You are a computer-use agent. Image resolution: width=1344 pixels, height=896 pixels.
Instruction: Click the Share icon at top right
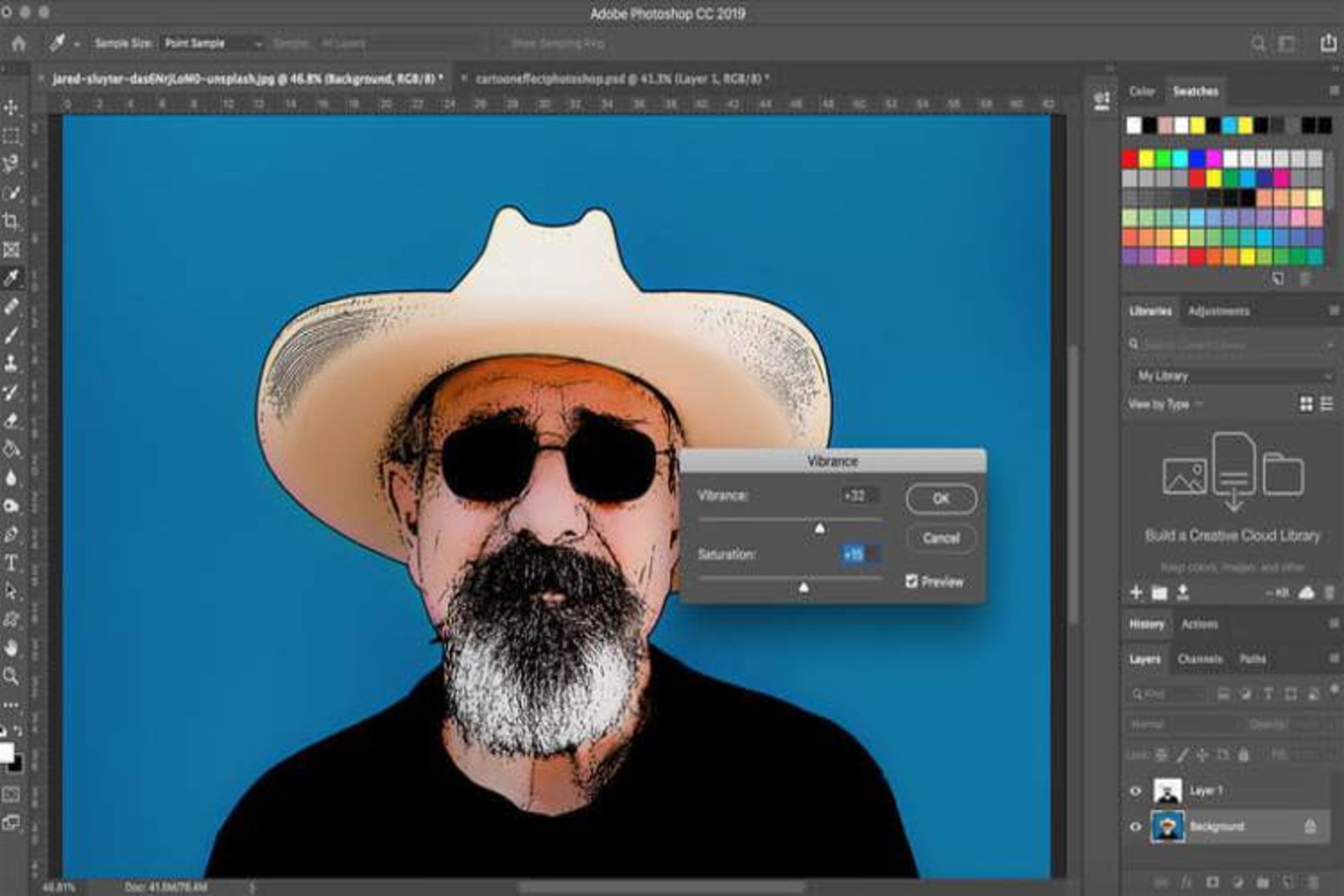[x=1328, y=43]
